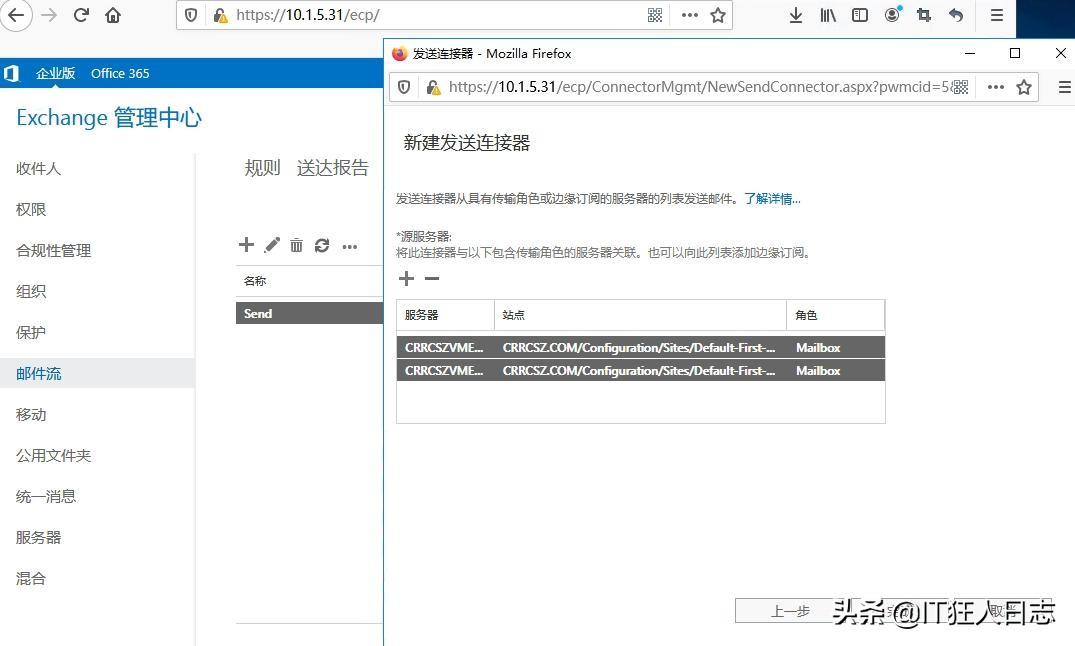
Task: Open the Firefox downloads icon
Action: tap(796, 15)
